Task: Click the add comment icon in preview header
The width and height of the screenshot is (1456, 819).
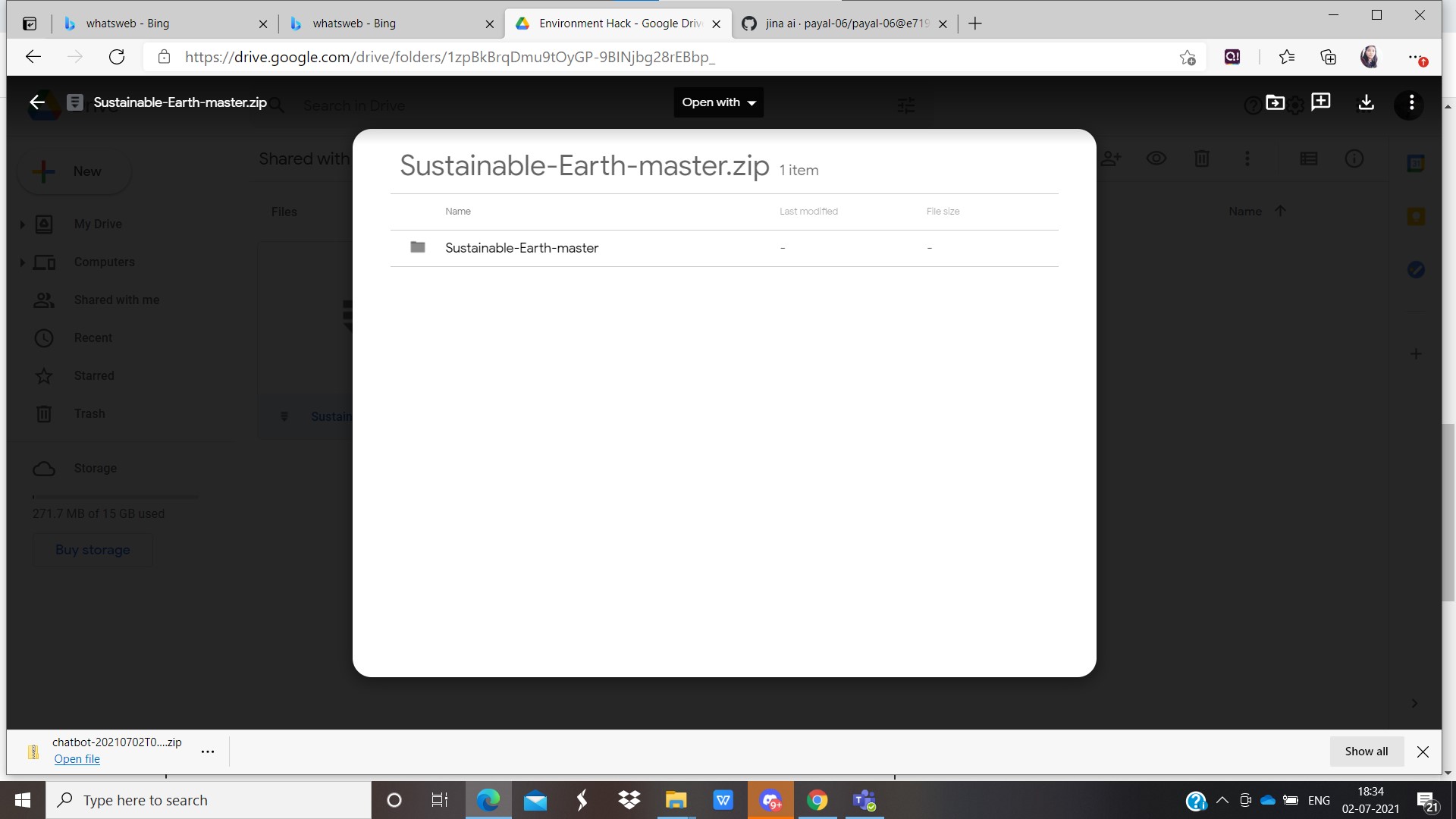Action: coord(1320,102)
